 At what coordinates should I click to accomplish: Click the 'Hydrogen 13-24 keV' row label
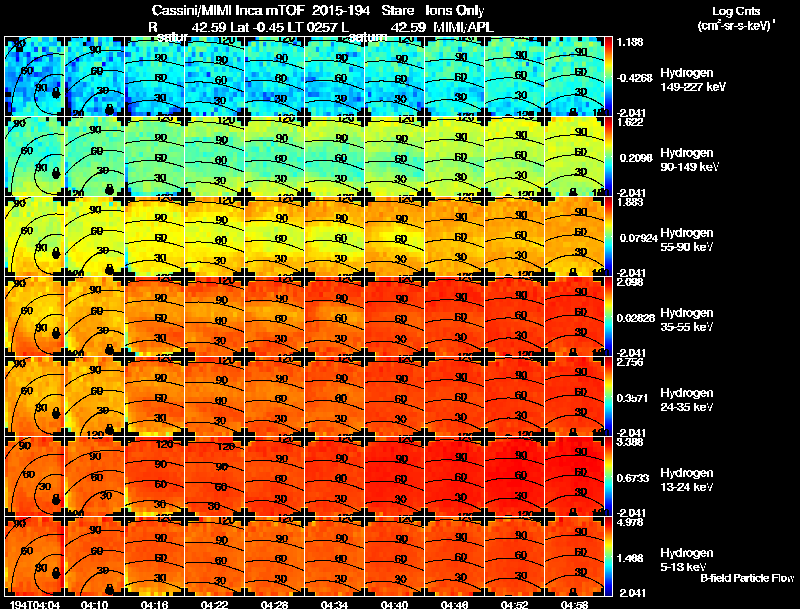click(687, 480)
